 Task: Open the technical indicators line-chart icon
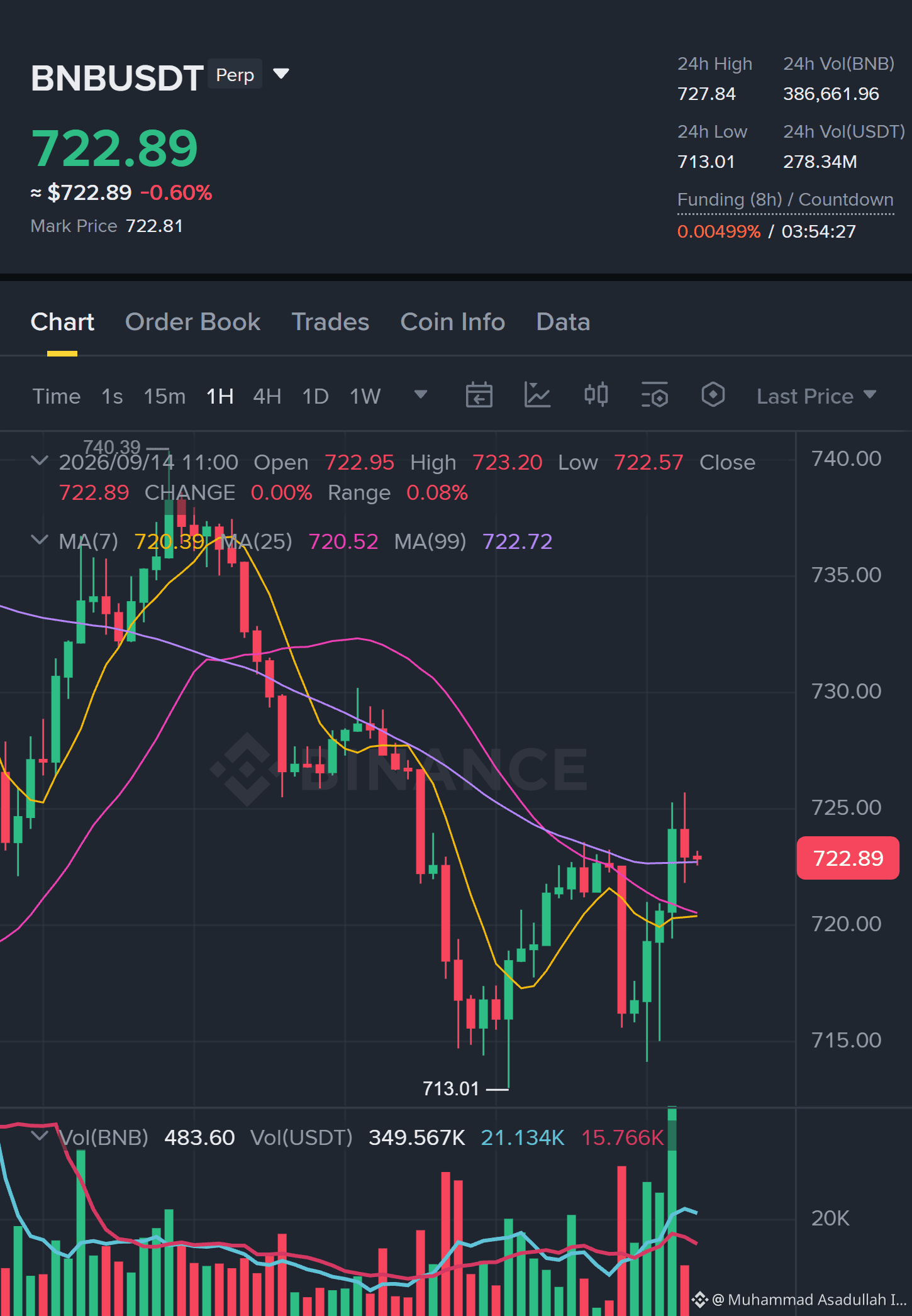(x=537, y=395)
